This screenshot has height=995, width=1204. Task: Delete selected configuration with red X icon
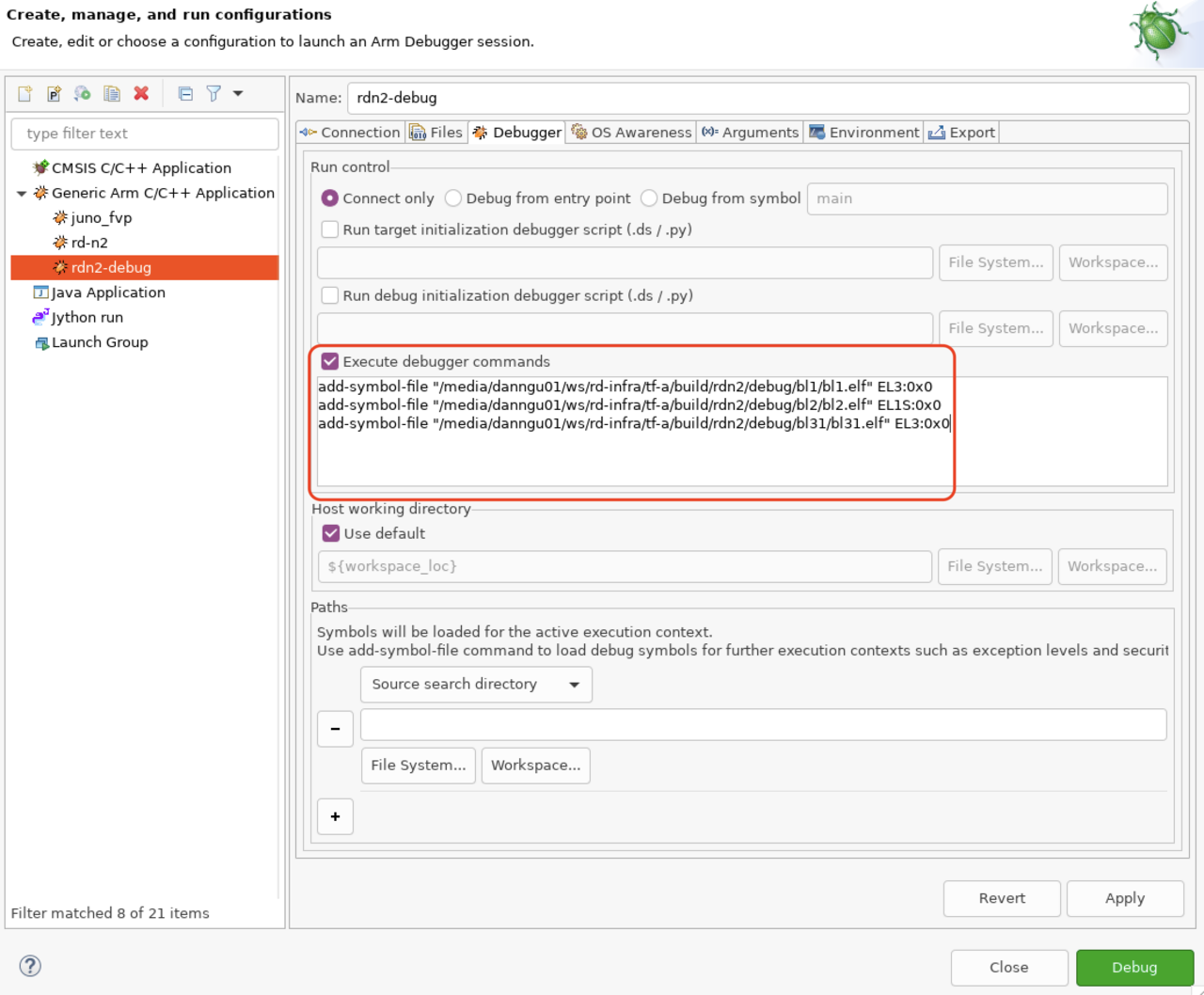(141, 94)
